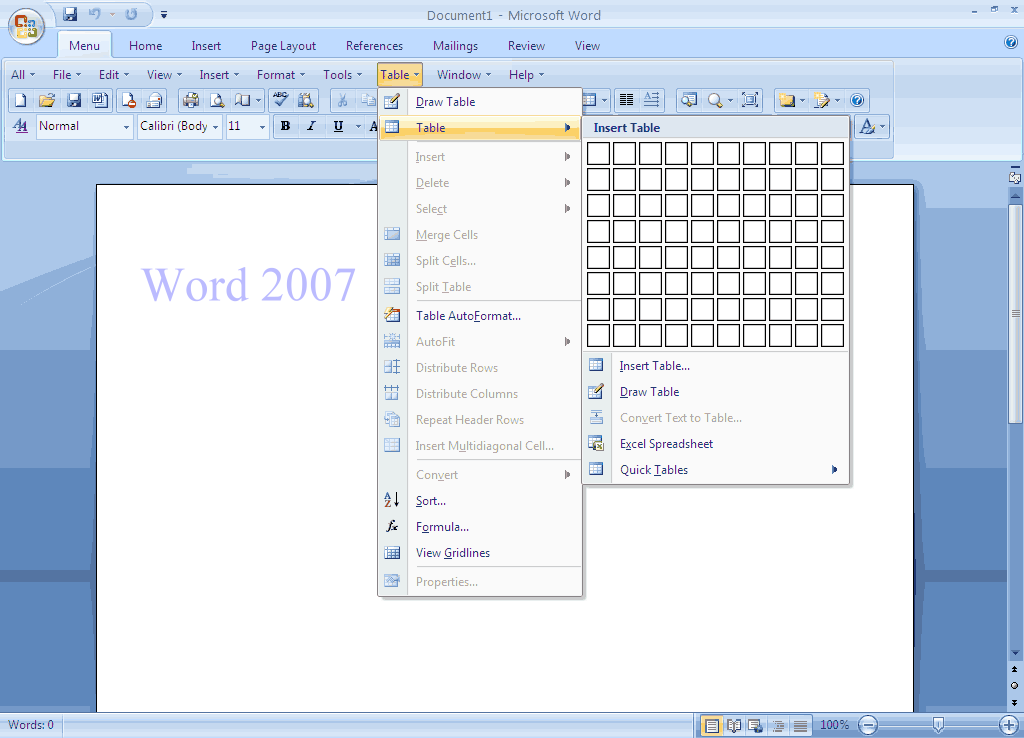1024x738 pixels.
Task: Switch to the Page Layout tab
Action: tap(283, 46)
